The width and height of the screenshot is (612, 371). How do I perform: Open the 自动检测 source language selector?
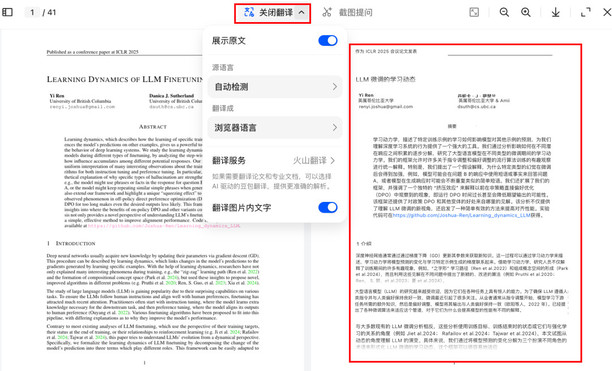click(275, 87)
